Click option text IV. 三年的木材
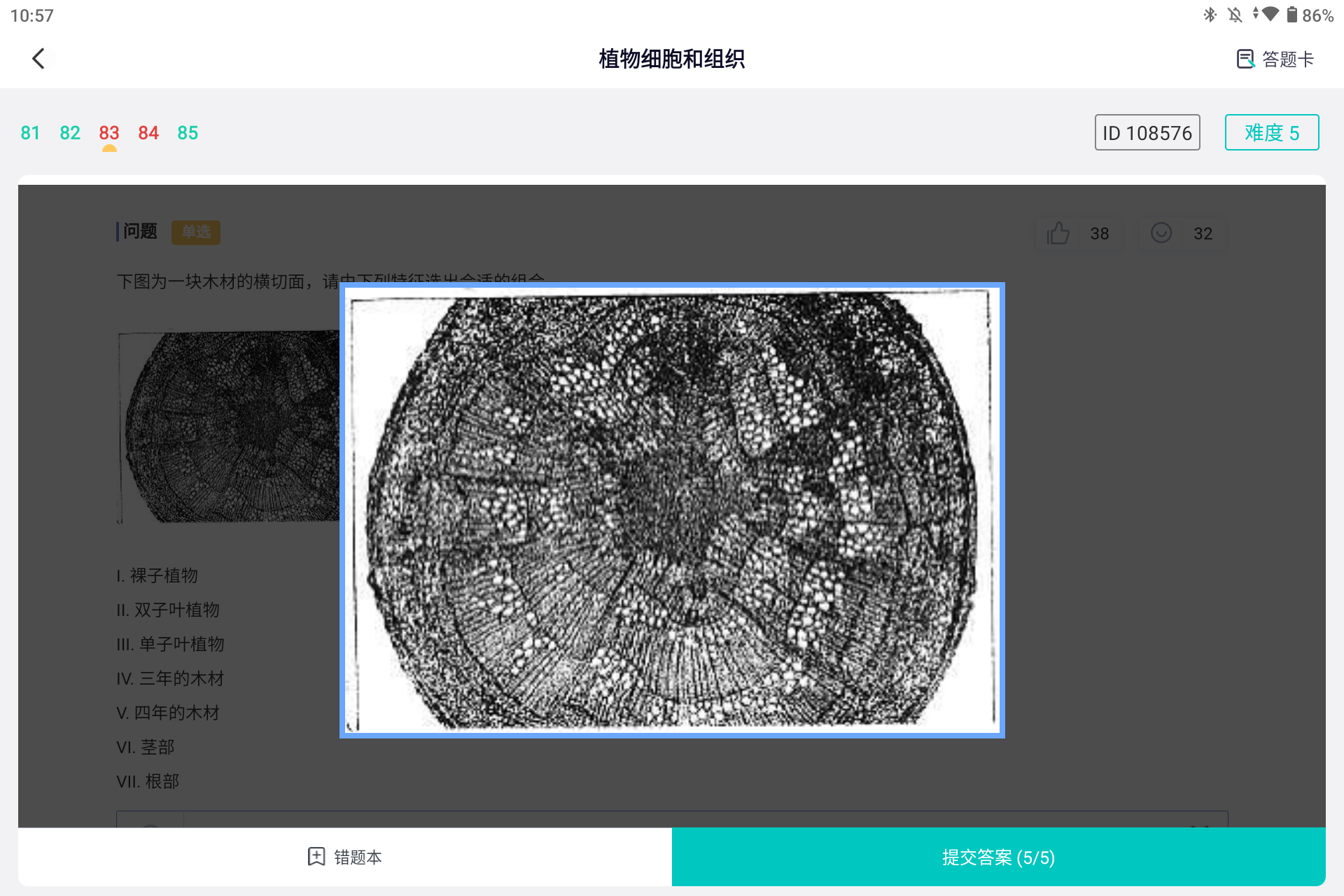This screenshot has width=1344, height=896. pos(170,678)
